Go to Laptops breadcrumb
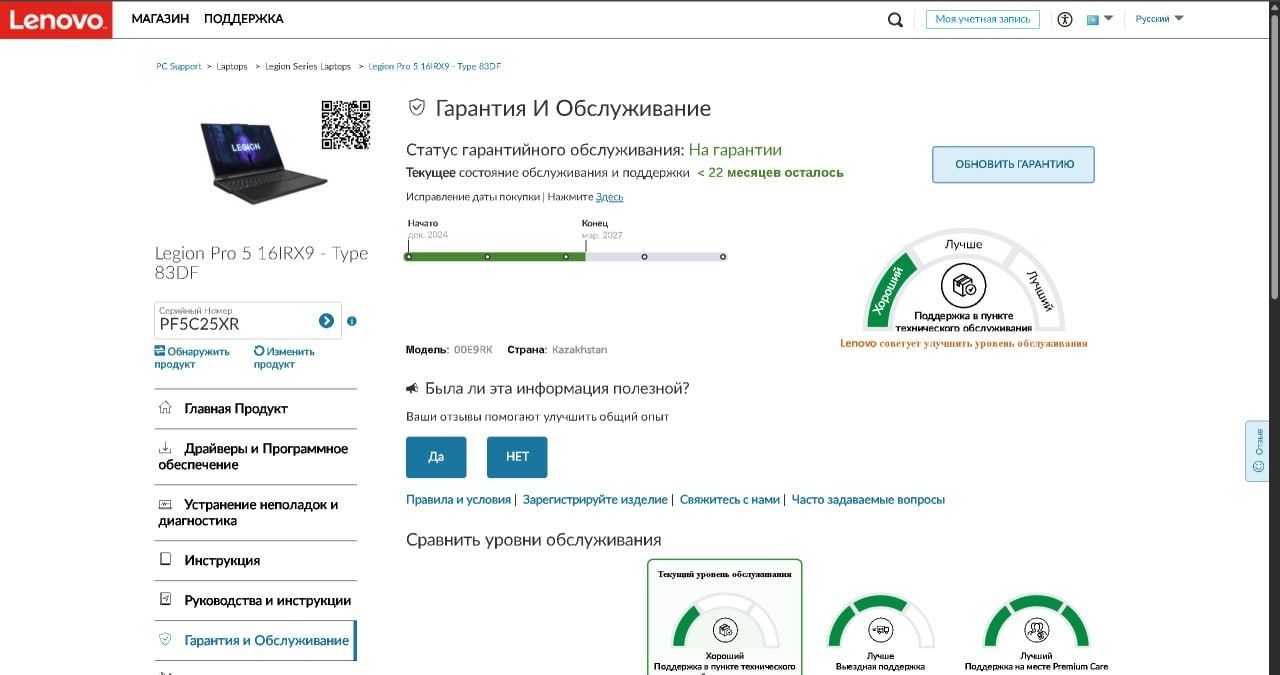 (232, 66)
